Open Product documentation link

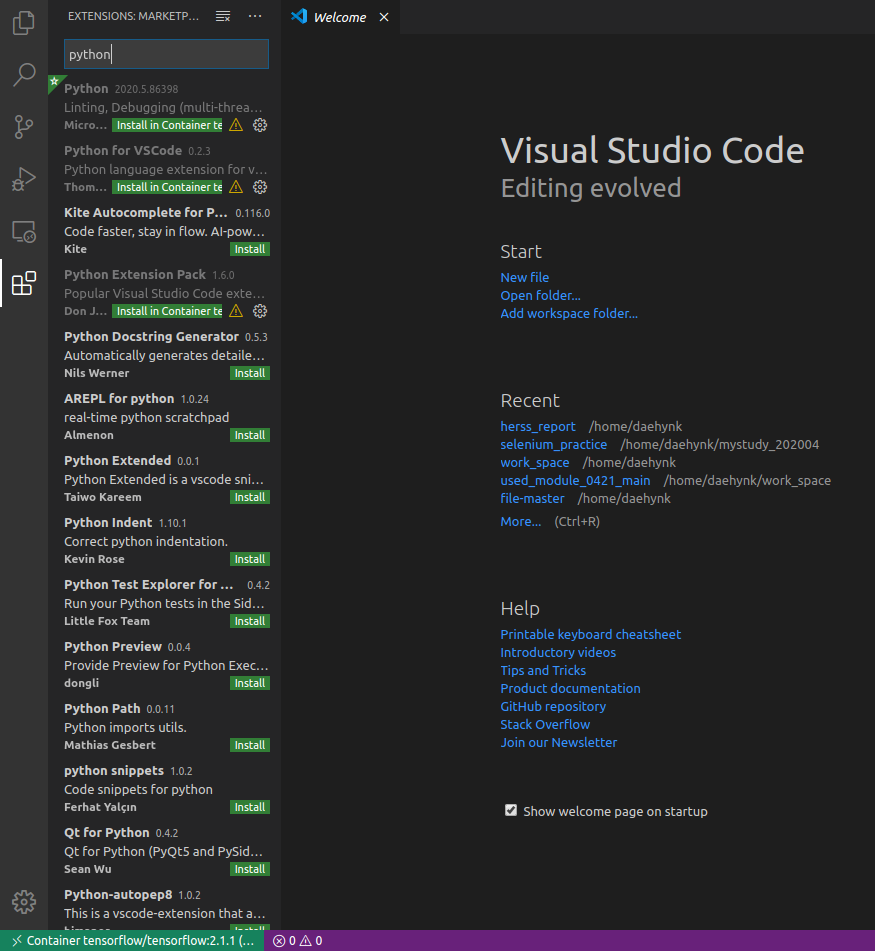(x=570, y=688)
